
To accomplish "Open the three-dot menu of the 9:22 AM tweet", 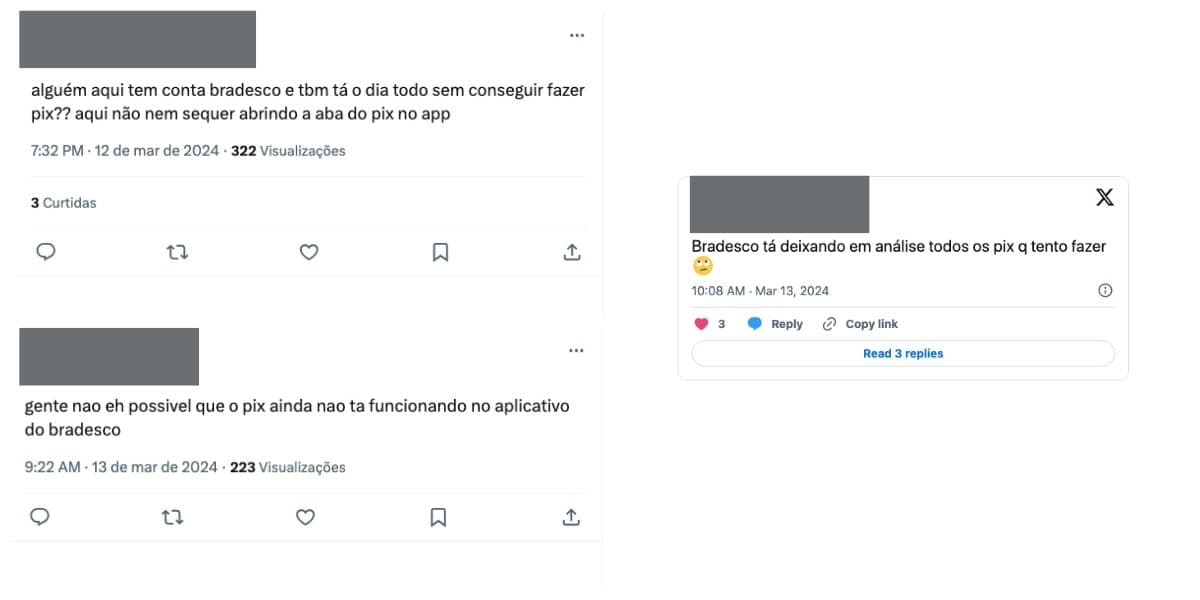I will pyautogui.click(x=576, y=351).
